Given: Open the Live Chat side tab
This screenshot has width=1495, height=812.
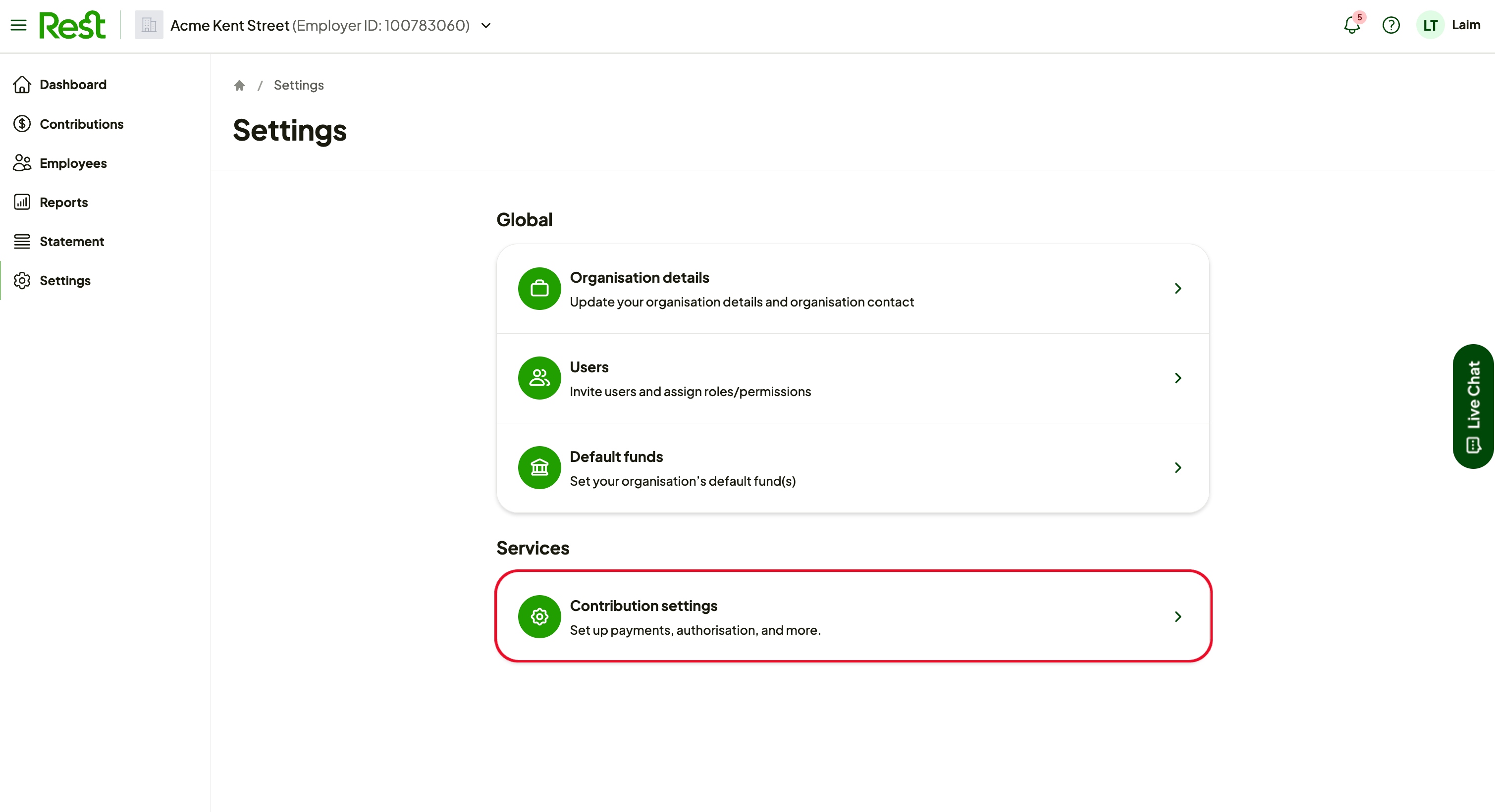Looking at the screenshot, I should point(1474,406).
